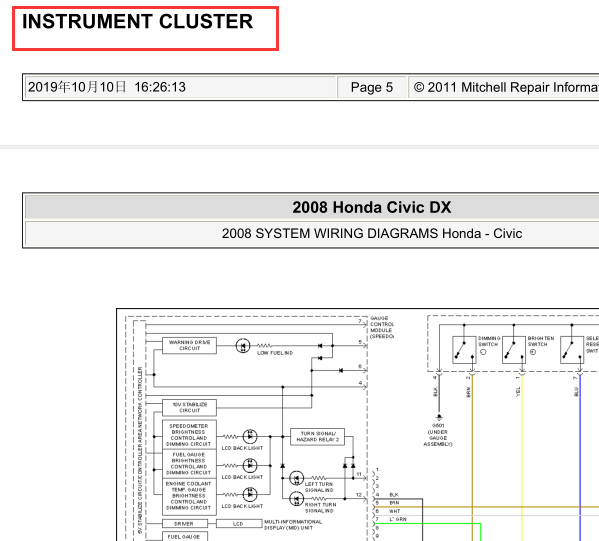Click the WARNING DRIVE CIRCUIT box
The image size is (599, 541).
(189, 345)
